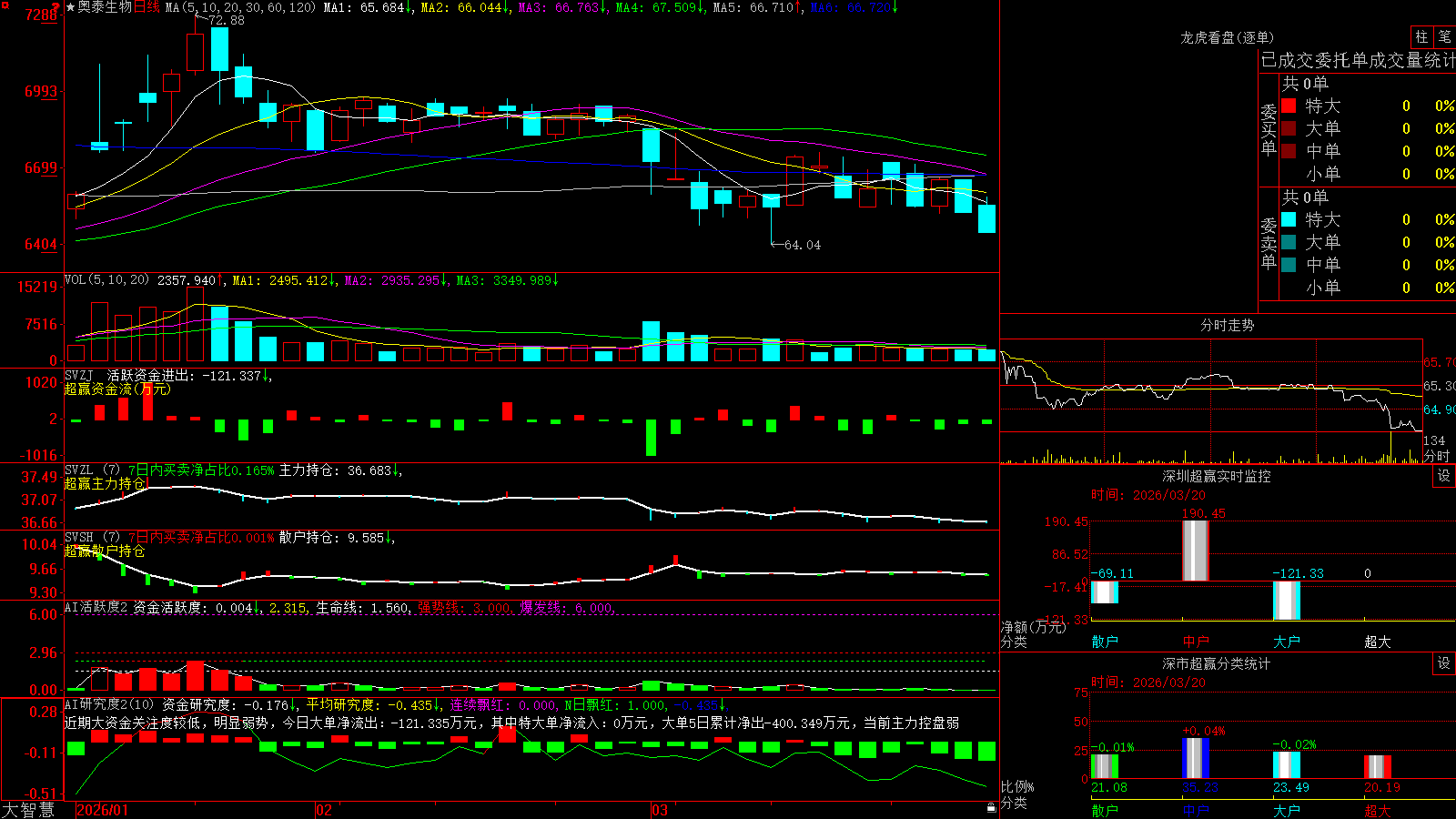Screen dimensions: 1456x819
Task: Click the 大智慧 logo label
Action: point(28,810)
